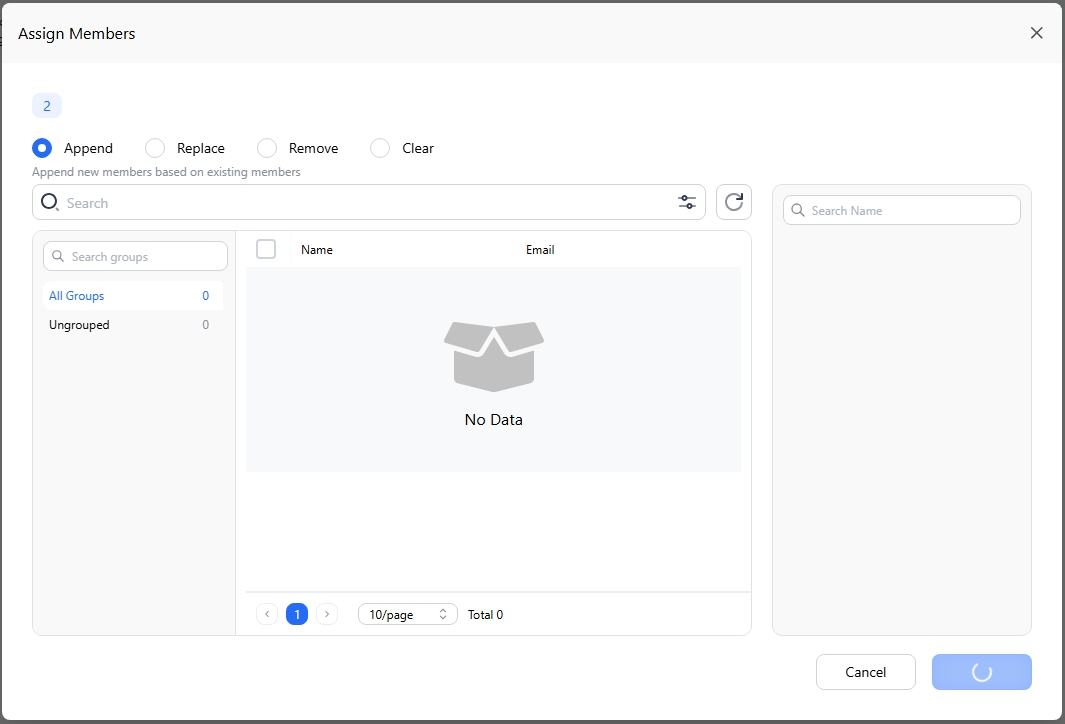Focus the main Search members field
Viewport: 1065px width, 724px height.
[x=369, y=202]
